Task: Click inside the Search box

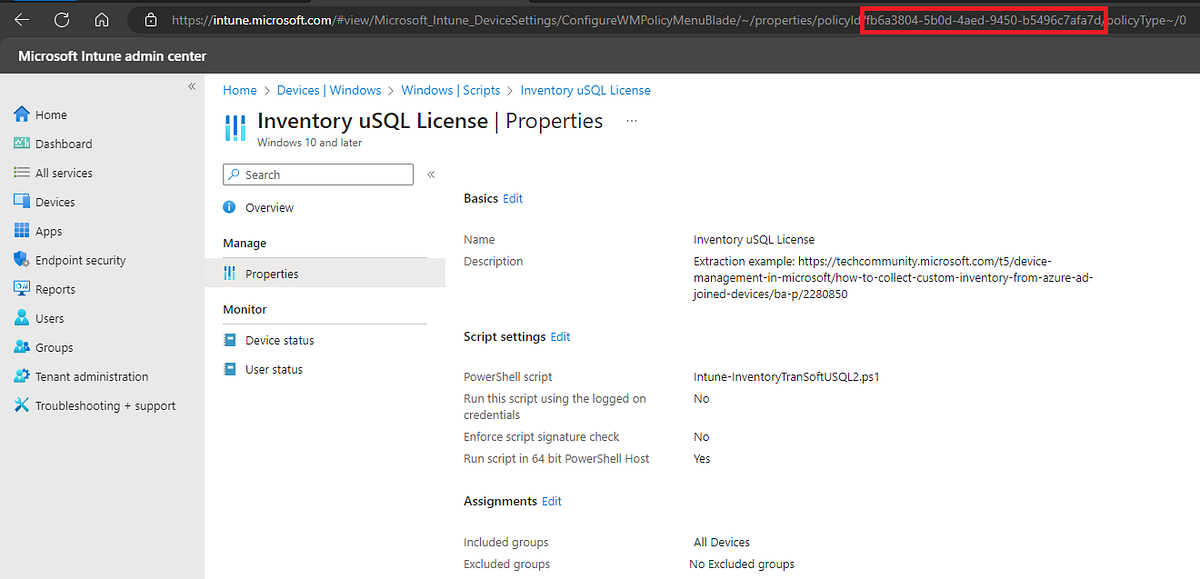Action: [x=317, y=174]
